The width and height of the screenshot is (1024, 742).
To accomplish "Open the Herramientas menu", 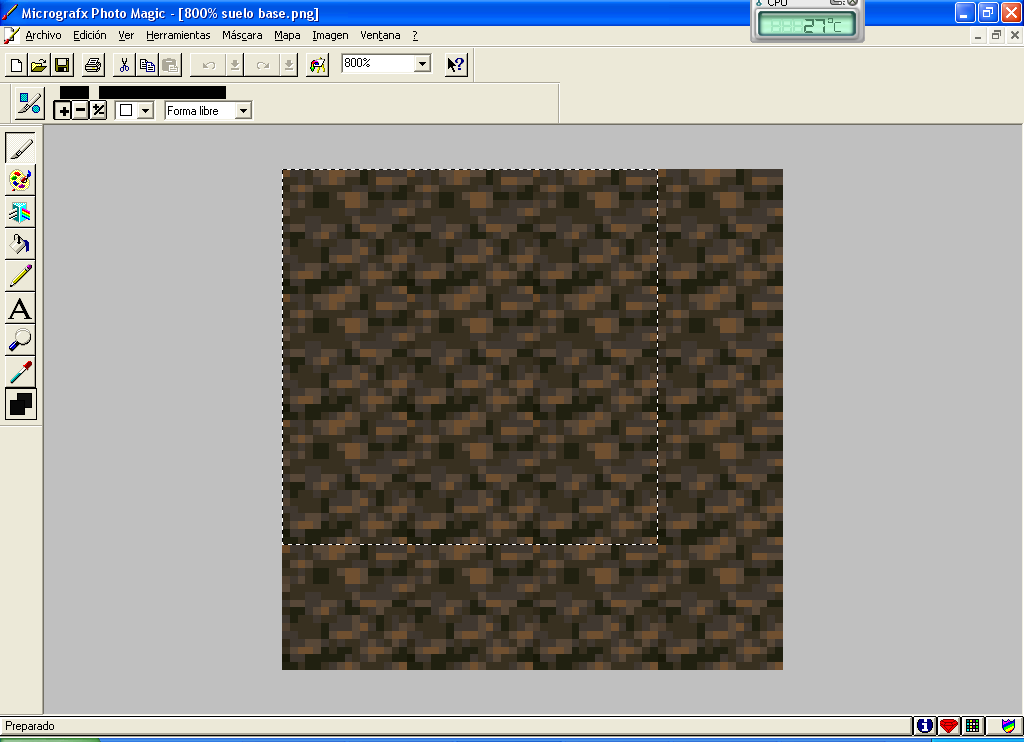I will point(178,35).
